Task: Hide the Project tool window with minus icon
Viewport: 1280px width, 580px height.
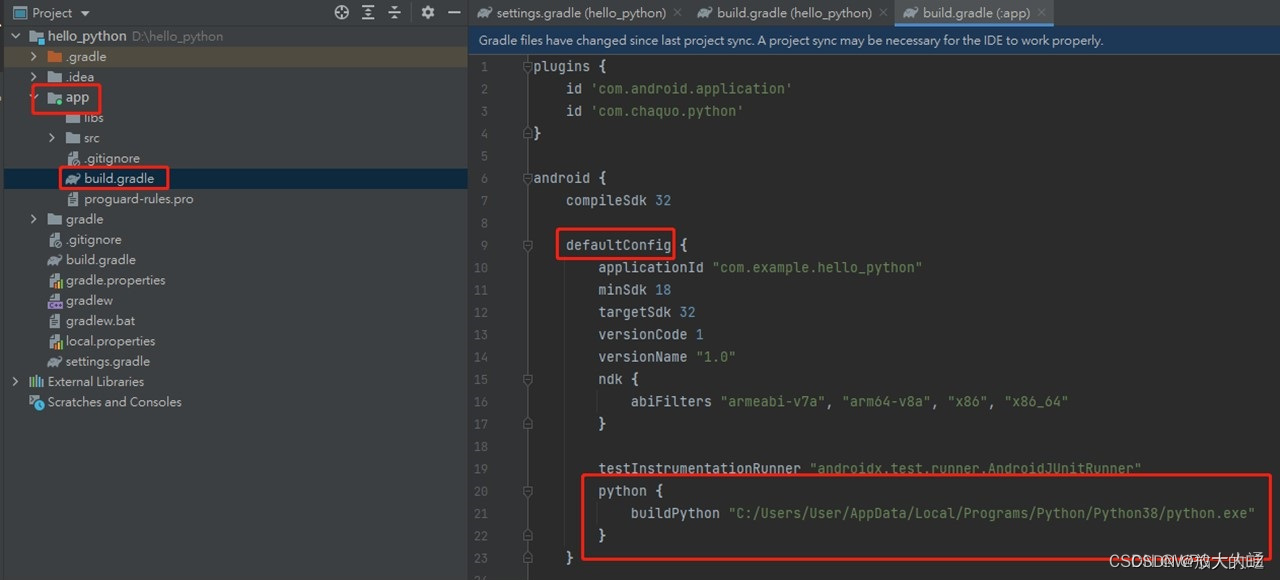Action: [453, 13]
